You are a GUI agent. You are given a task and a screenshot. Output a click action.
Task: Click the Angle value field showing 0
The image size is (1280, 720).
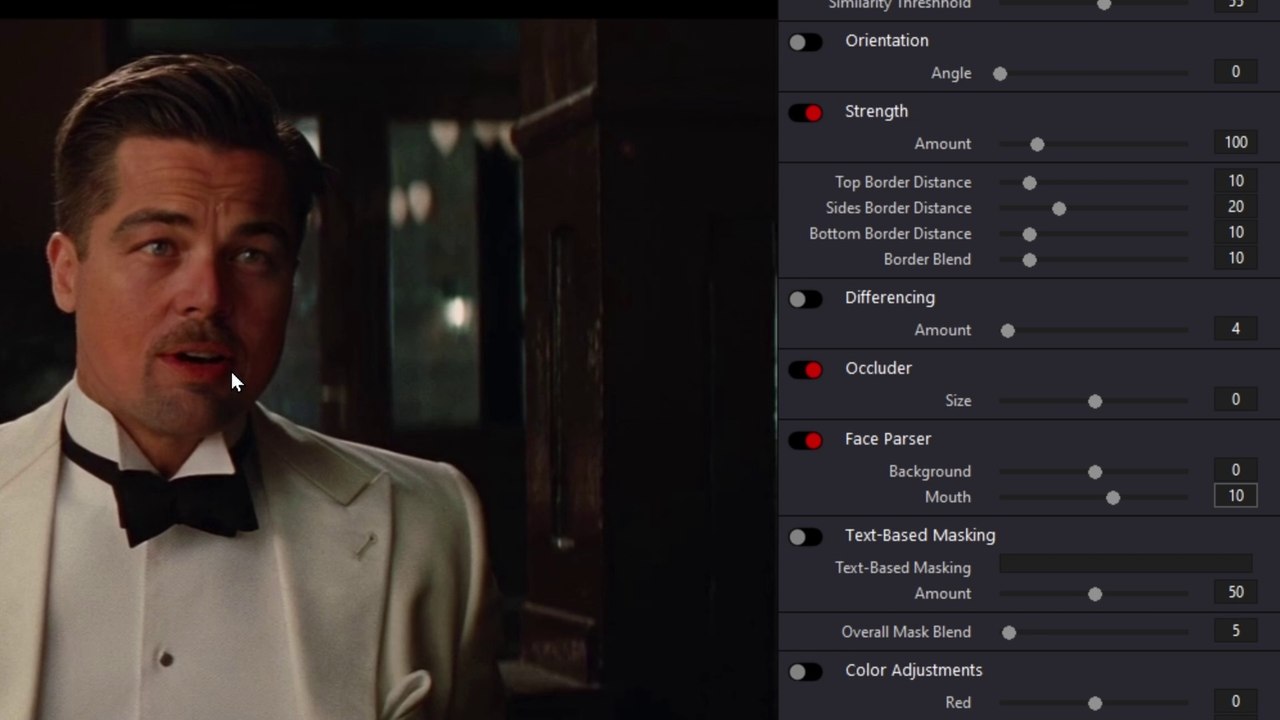click(x=1235, y=72)
